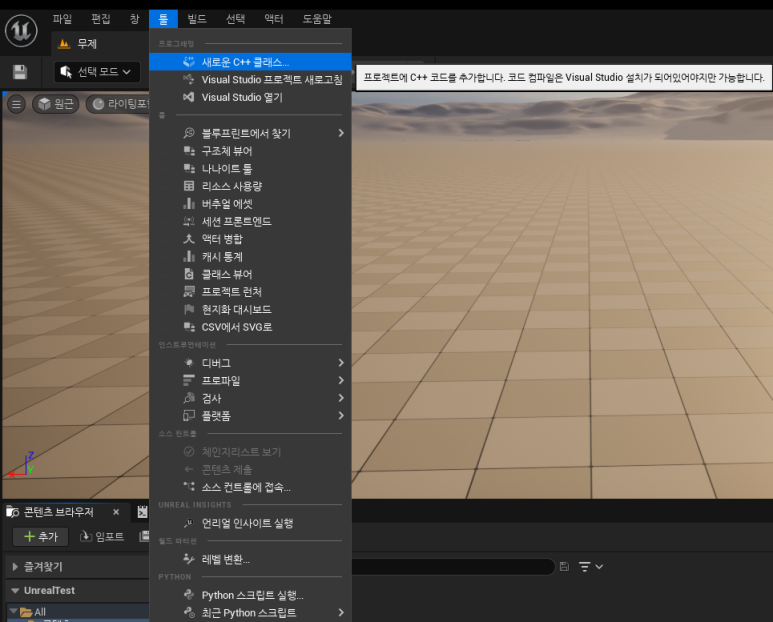
Task: Expand the 디버그 submenu arrow
Action: point(341,363)
